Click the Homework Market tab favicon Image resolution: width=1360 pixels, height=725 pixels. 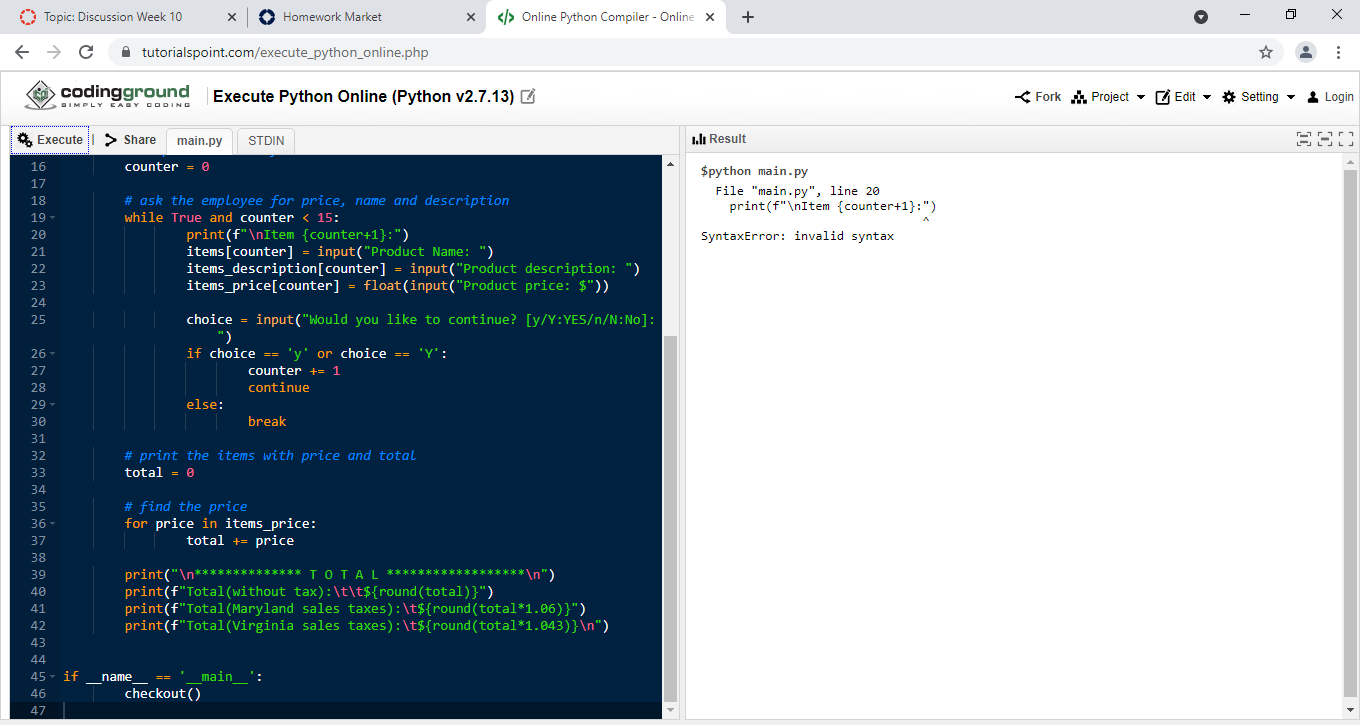click(266, 17)
